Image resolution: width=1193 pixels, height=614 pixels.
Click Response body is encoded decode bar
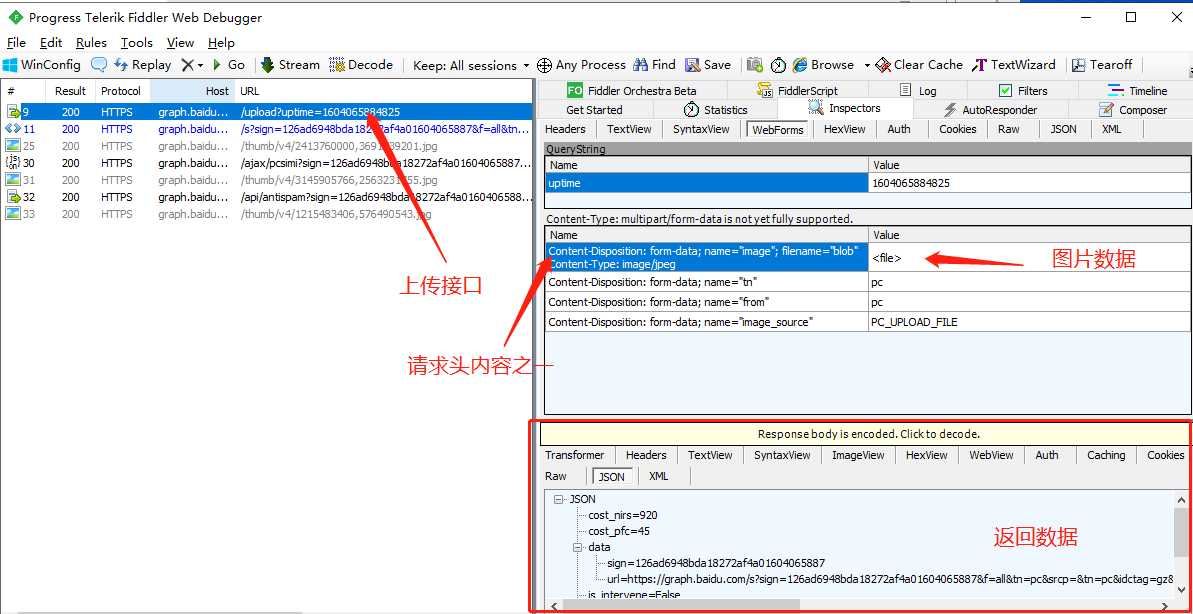[x=864, y=434]
